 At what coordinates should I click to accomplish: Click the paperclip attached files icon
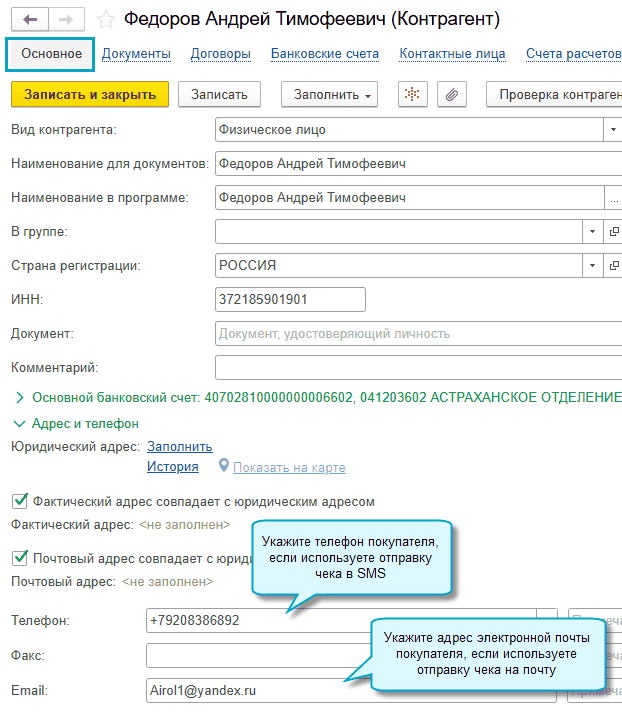pyautogui.click(x=452, y=94)
